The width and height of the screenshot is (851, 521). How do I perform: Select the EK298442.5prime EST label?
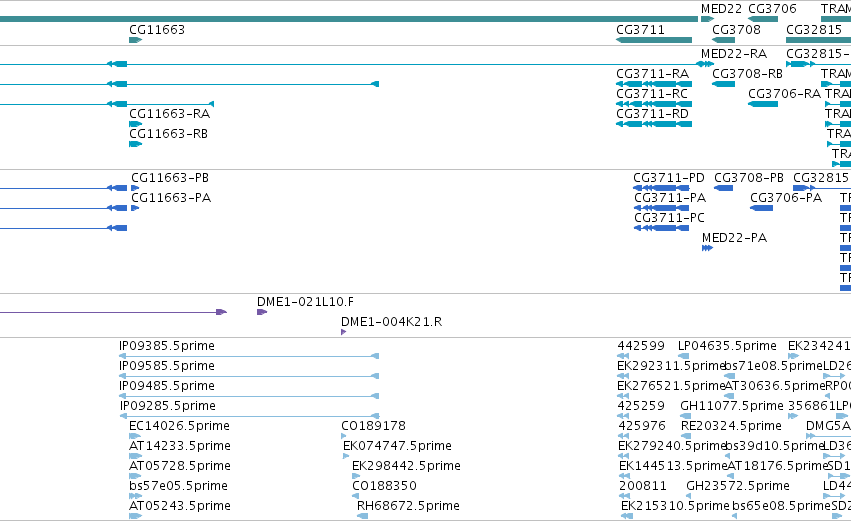pyautogui.click(x=406, y=466)
